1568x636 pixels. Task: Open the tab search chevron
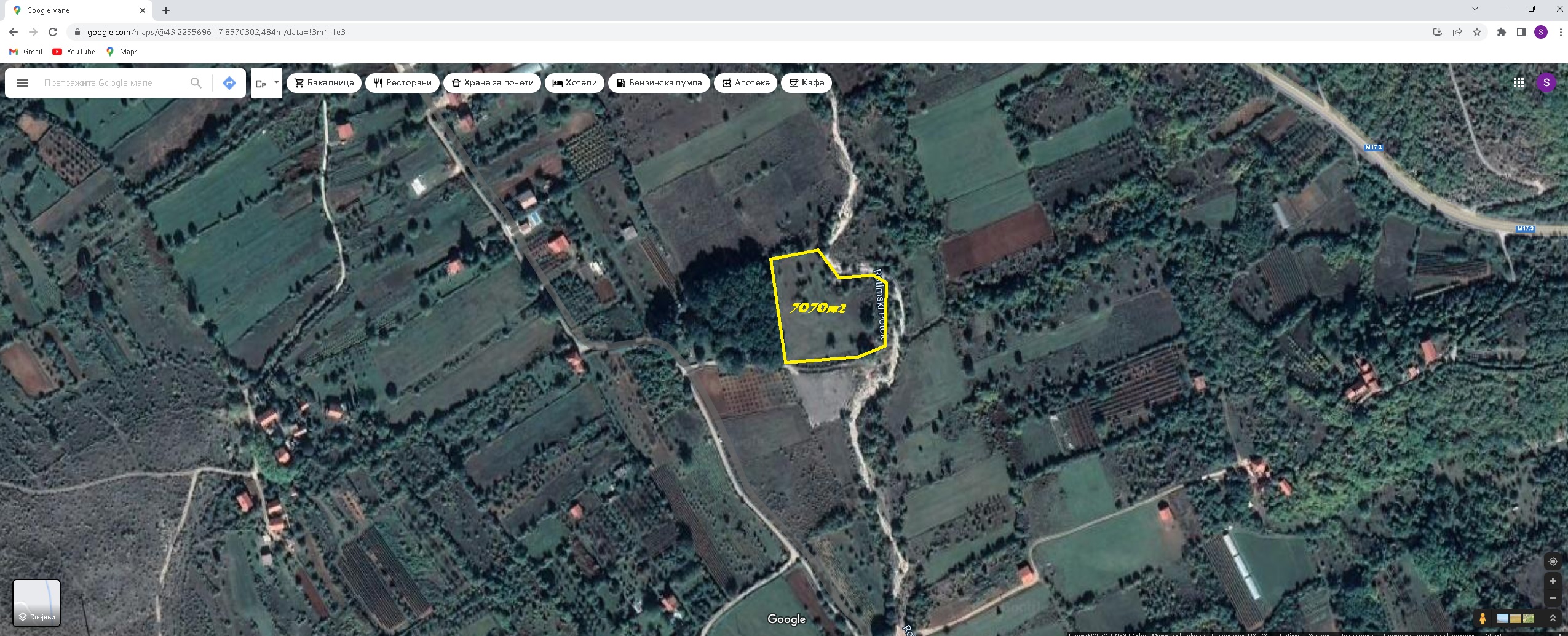point(1475,9)
